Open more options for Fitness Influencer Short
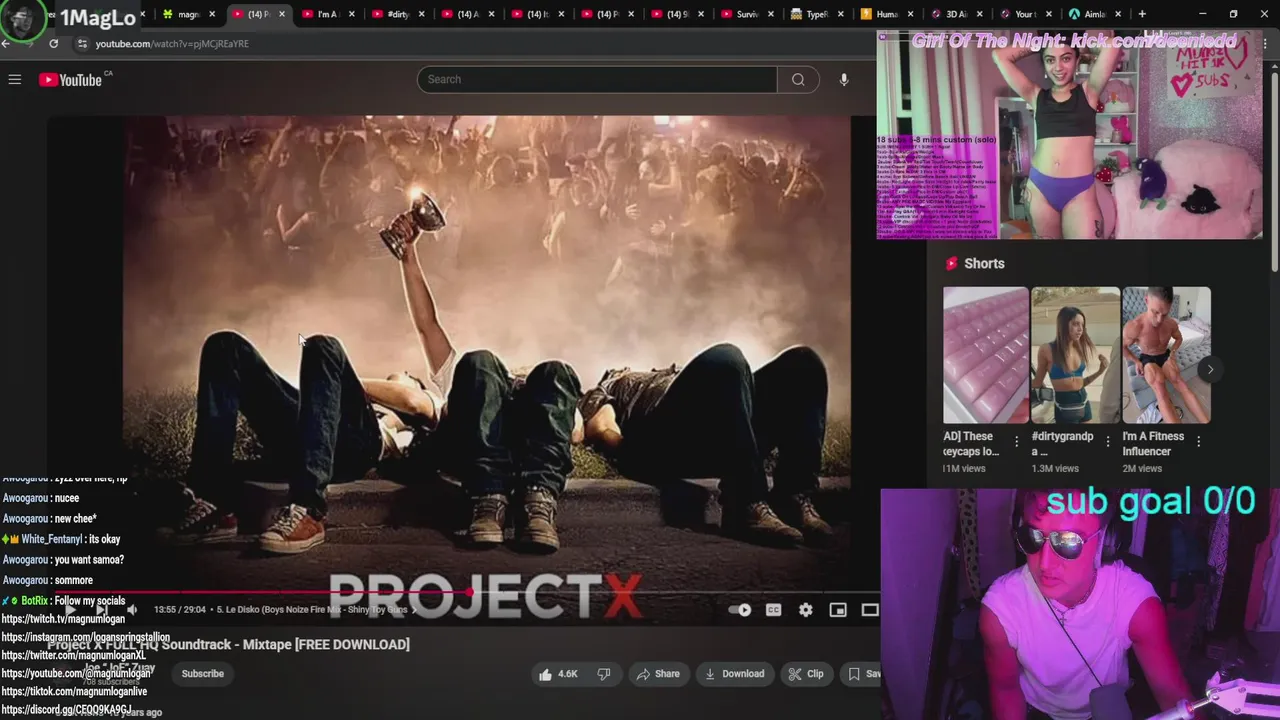 (x=1198, y=441)
